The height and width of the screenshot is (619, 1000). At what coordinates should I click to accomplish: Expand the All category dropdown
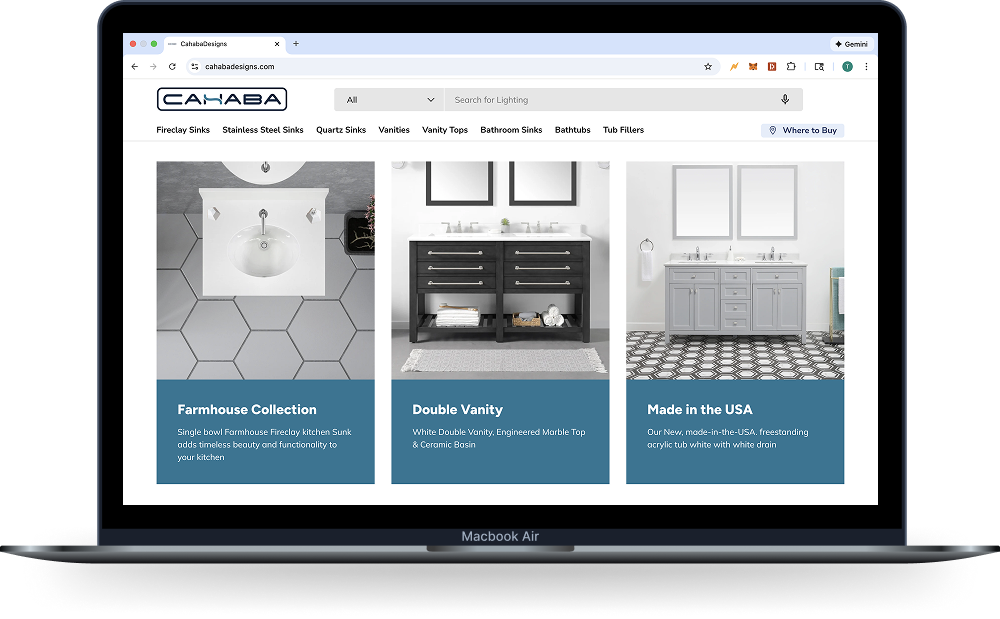[x=389, y=100]
